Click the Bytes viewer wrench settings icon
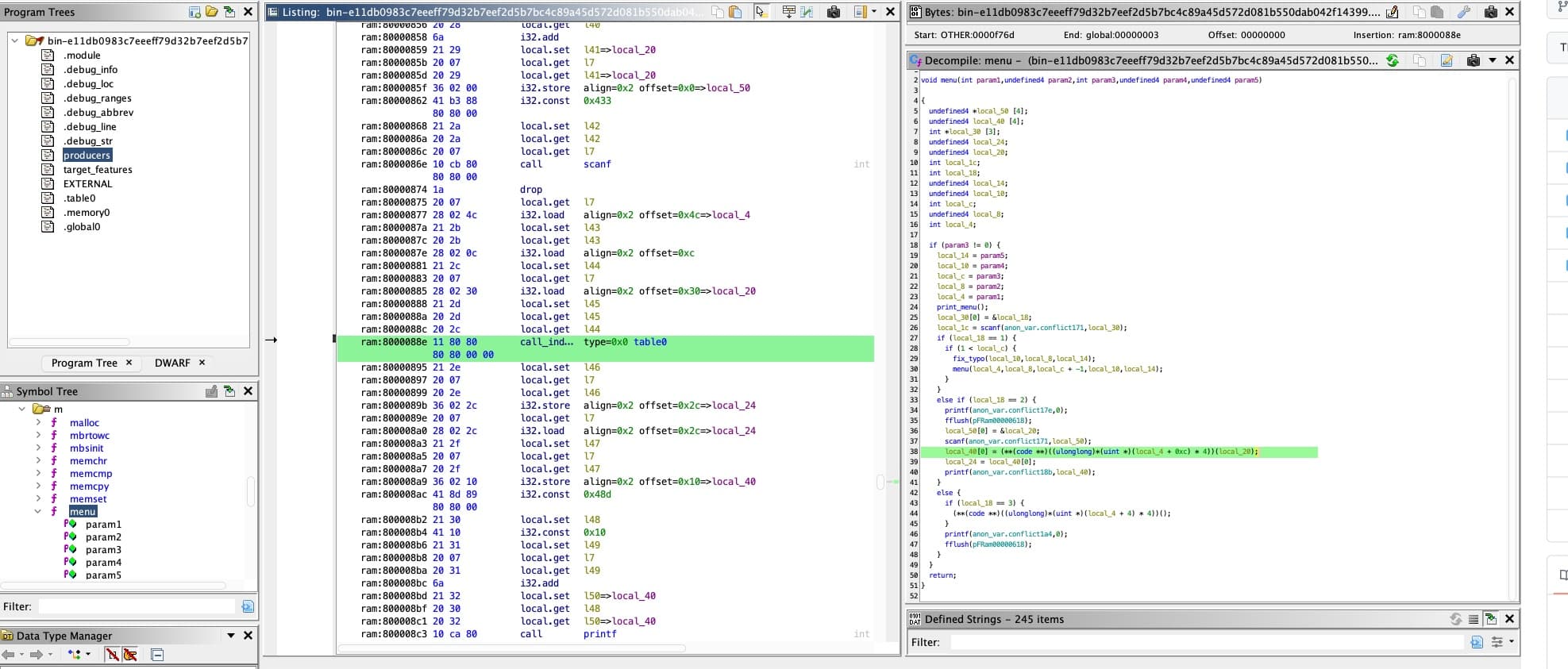 pyautogui.click(x=1463, y=12)
